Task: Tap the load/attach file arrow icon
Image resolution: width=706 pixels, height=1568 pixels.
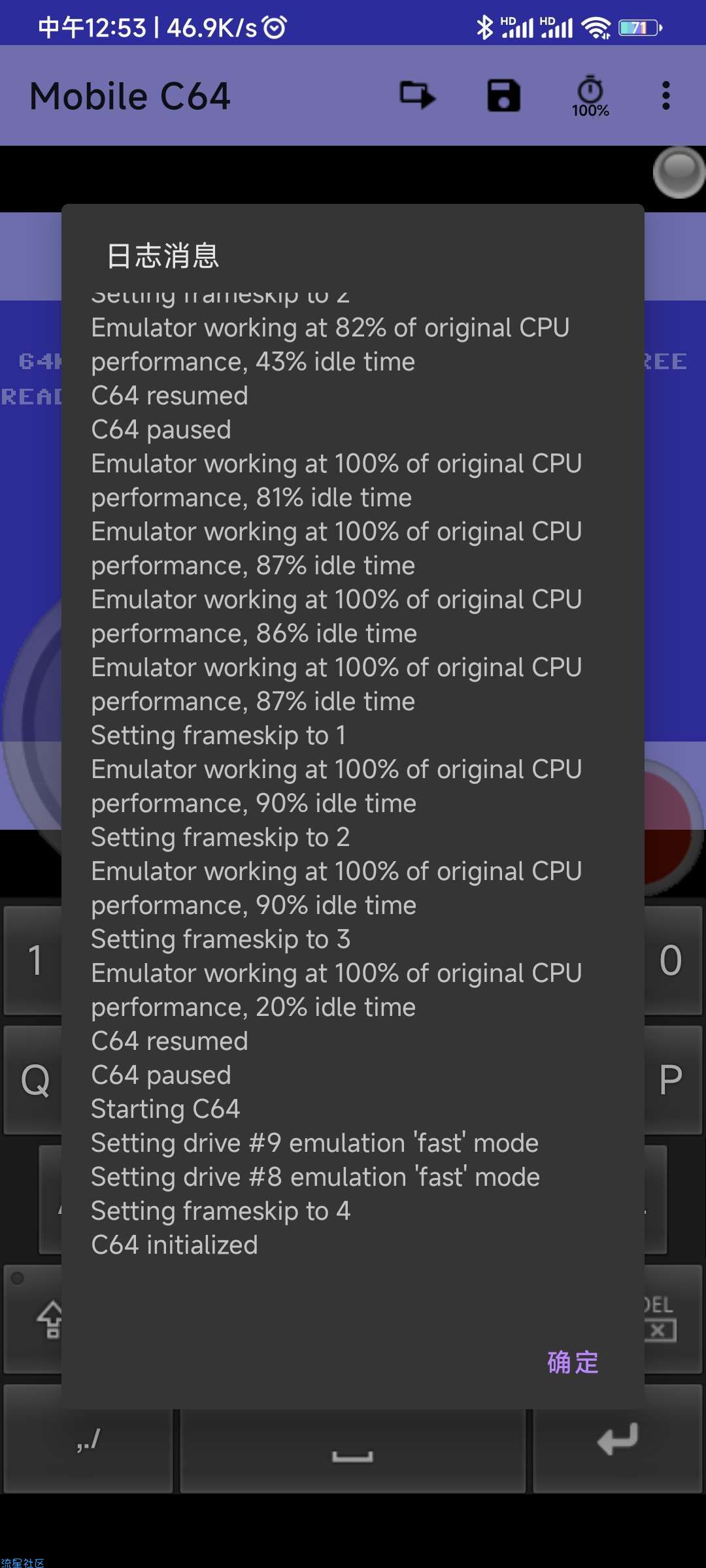Action: point(418,95)
